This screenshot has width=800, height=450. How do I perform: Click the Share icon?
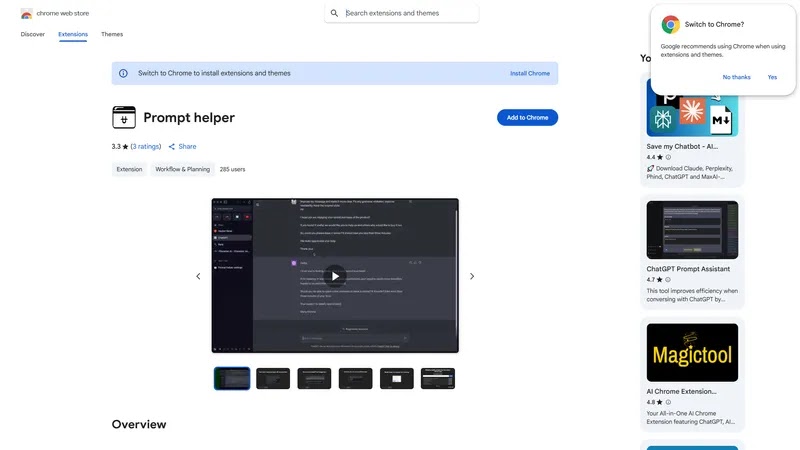coord(172,146)
